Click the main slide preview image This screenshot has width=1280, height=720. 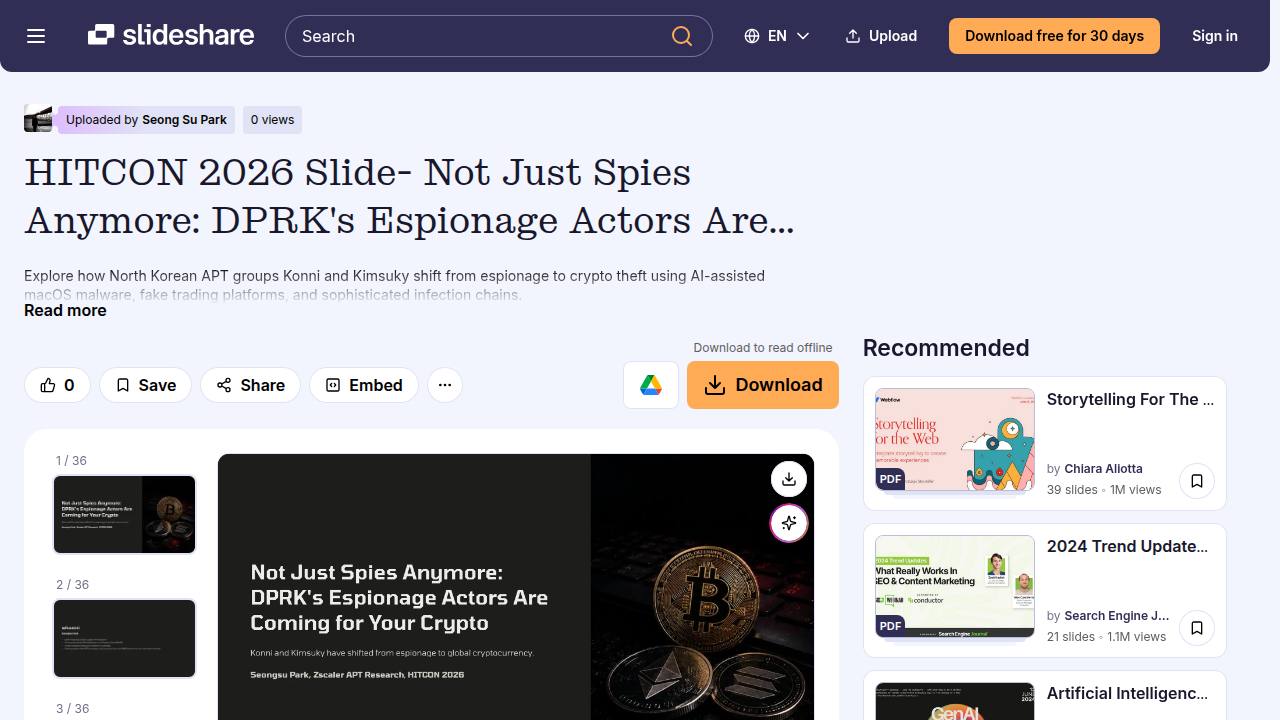(x=516, y=587)
